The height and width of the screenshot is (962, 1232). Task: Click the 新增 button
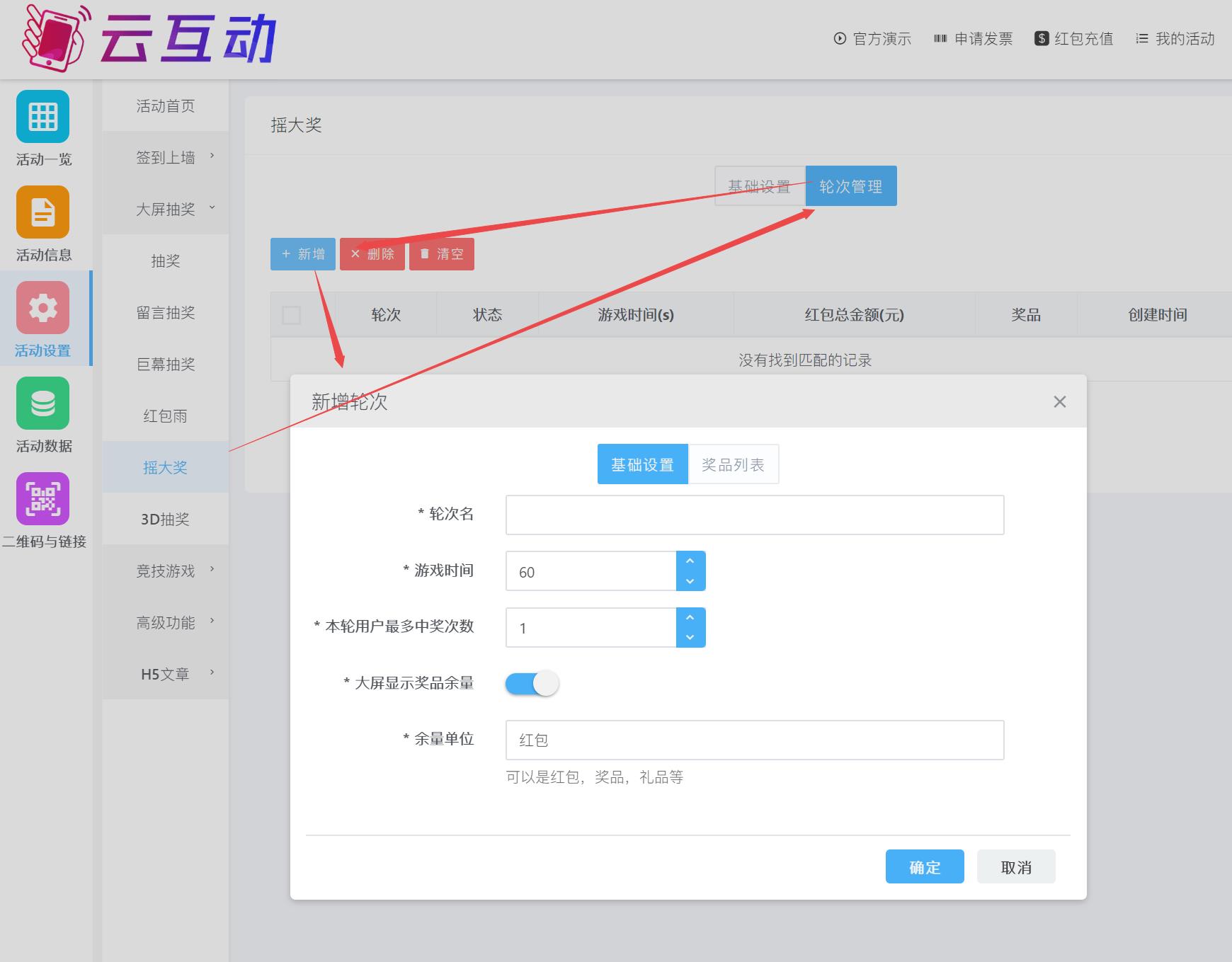[x=303, y=254]
